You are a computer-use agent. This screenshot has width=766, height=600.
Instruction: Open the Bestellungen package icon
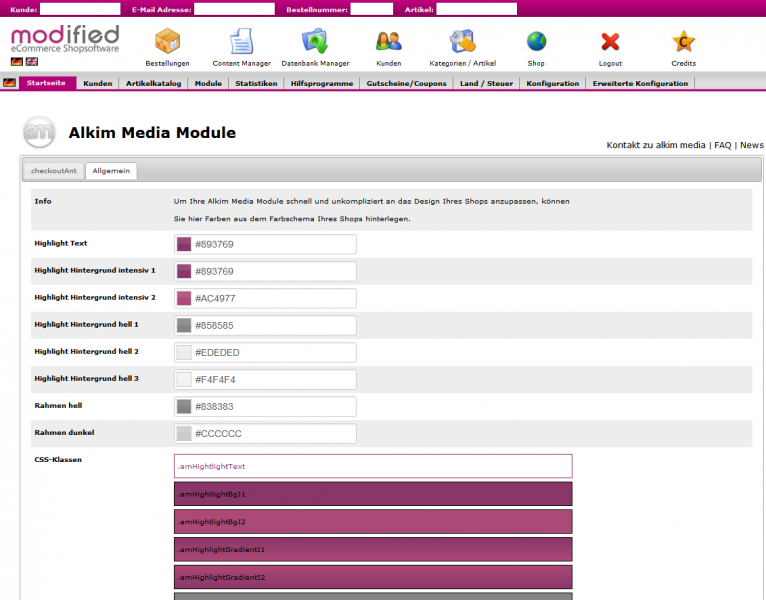click(168, 41)
